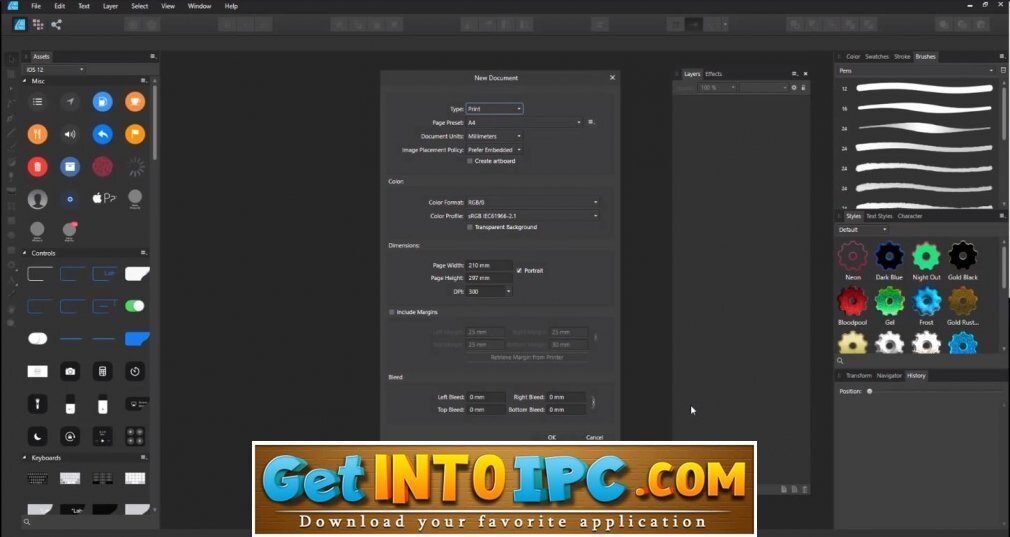Open the Pens brush category dropdown

click(916, 70)
